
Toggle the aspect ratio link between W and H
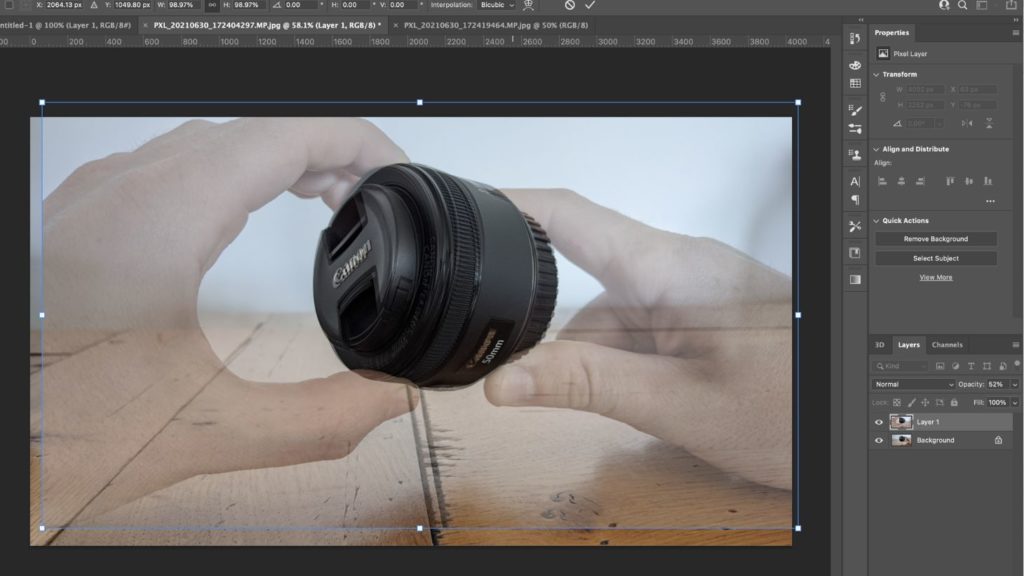pyautogui.click(x=212, y=5)
